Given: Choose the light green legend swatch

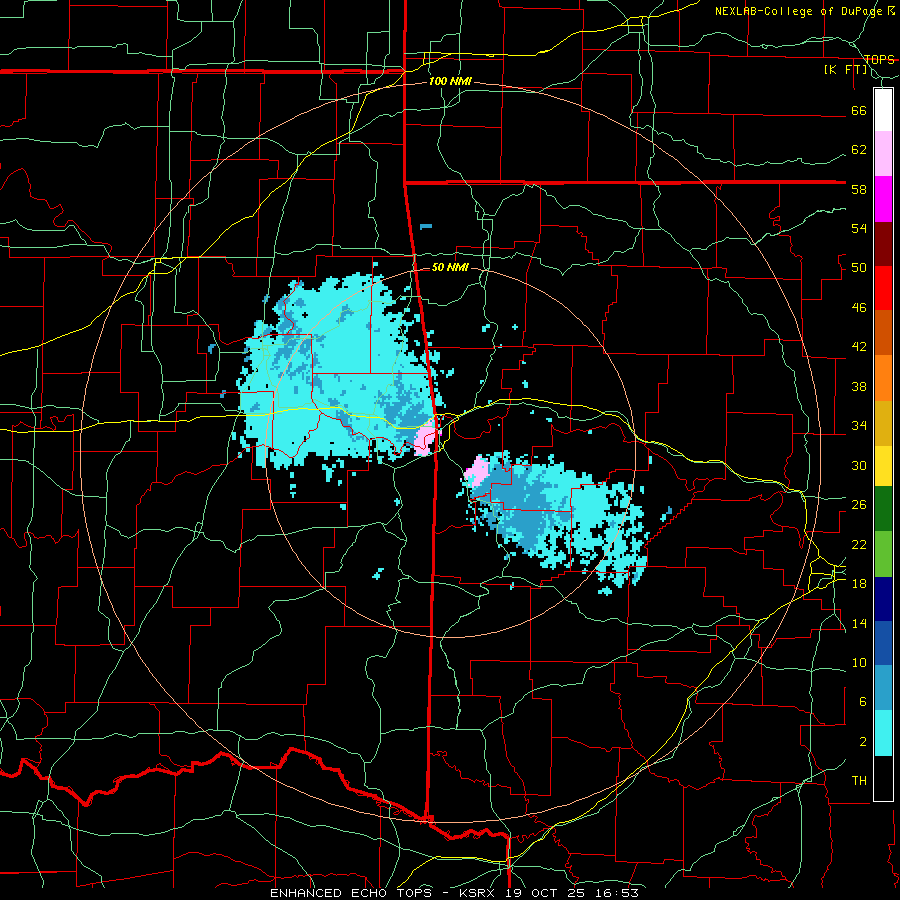Looking at the screenshot, I should pyautogui.click(x=883, y=554).
